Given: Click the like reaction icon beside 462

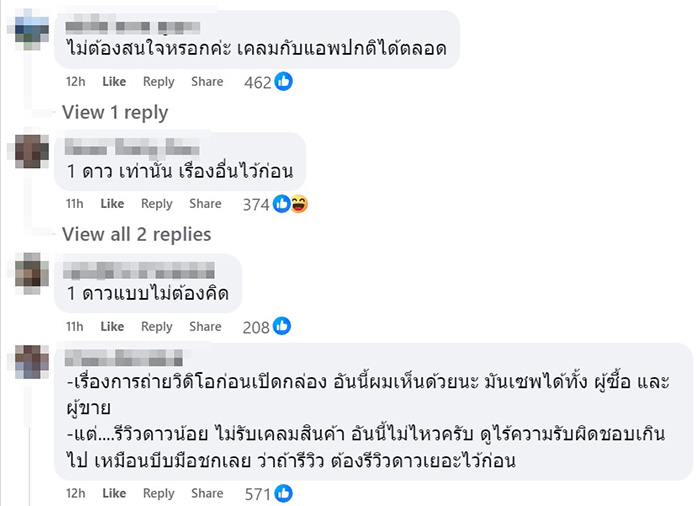Looking at the screenshot, I should click(x=284, y=82).
